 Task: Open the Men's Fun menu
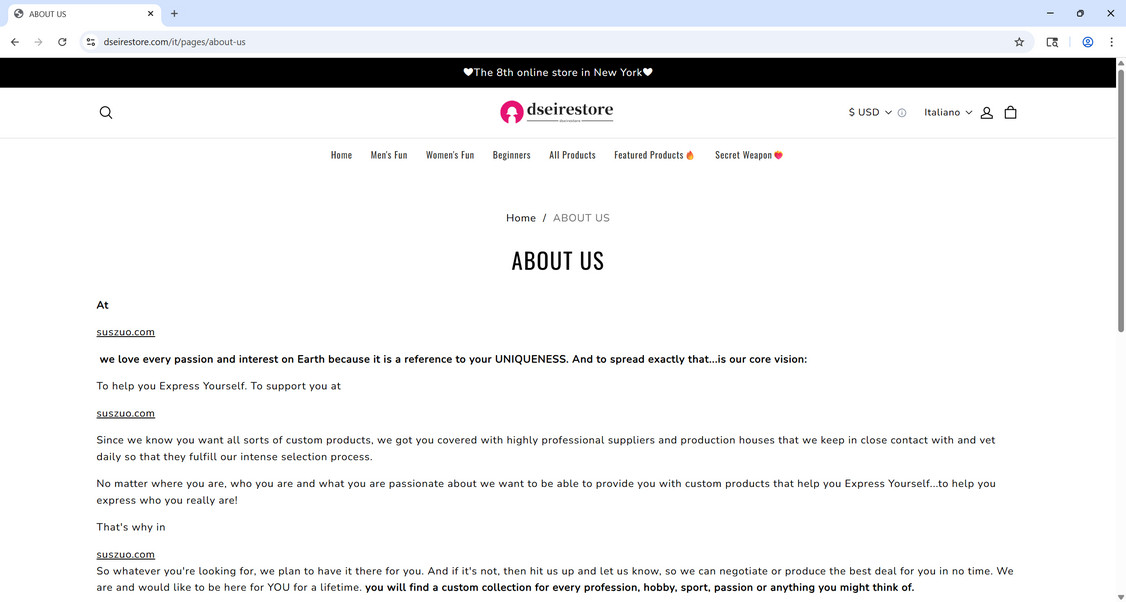tap(388, 154)
